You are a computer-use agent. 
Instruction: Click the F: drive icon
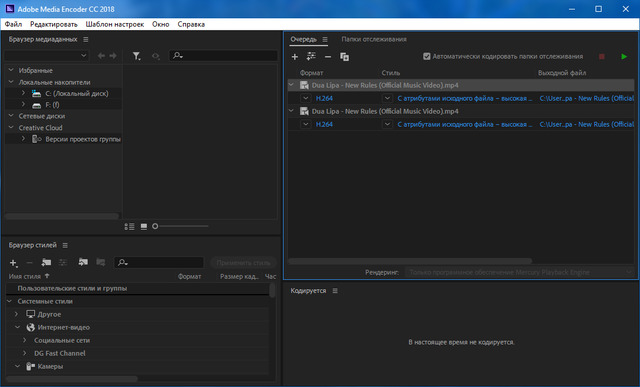[37, 105]
